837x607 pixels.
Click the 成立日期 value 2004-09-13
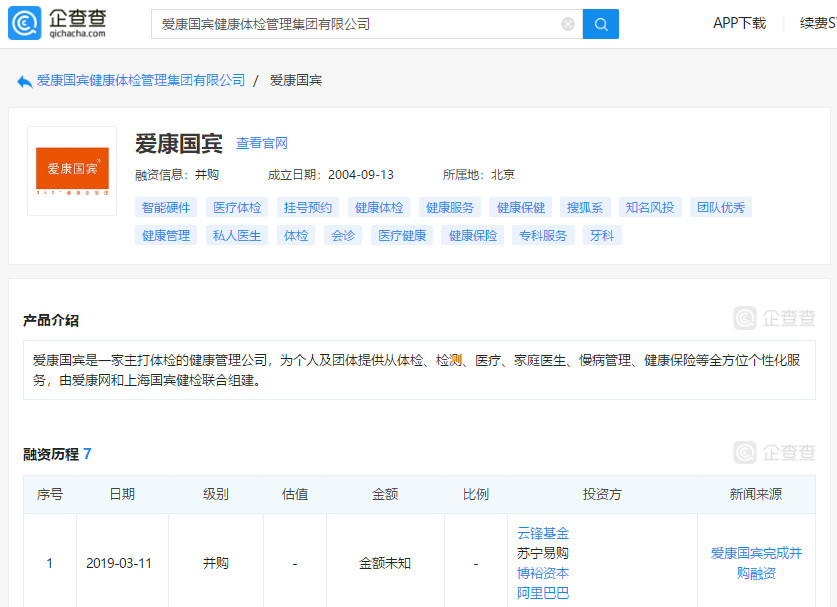tap(361, 175)
